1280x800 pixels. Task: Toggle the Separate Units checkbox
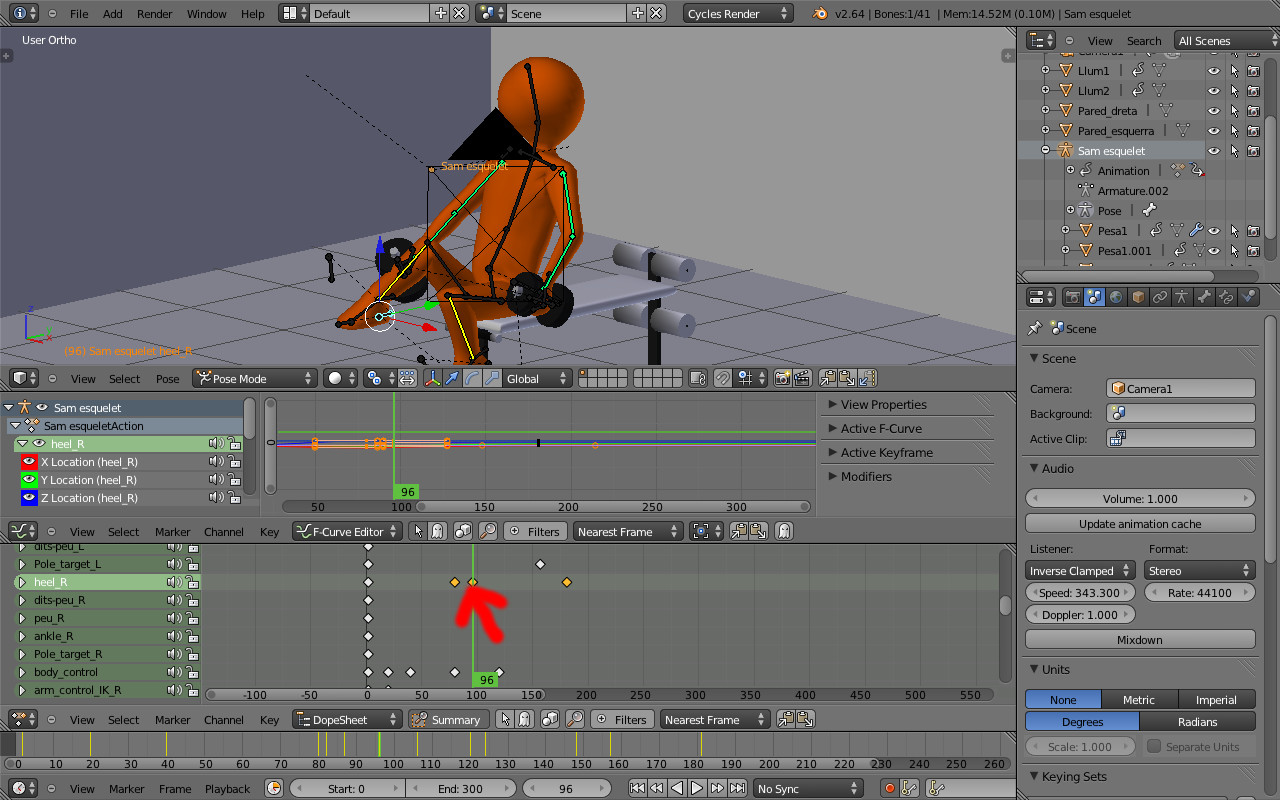click(x=1154, y=746)
